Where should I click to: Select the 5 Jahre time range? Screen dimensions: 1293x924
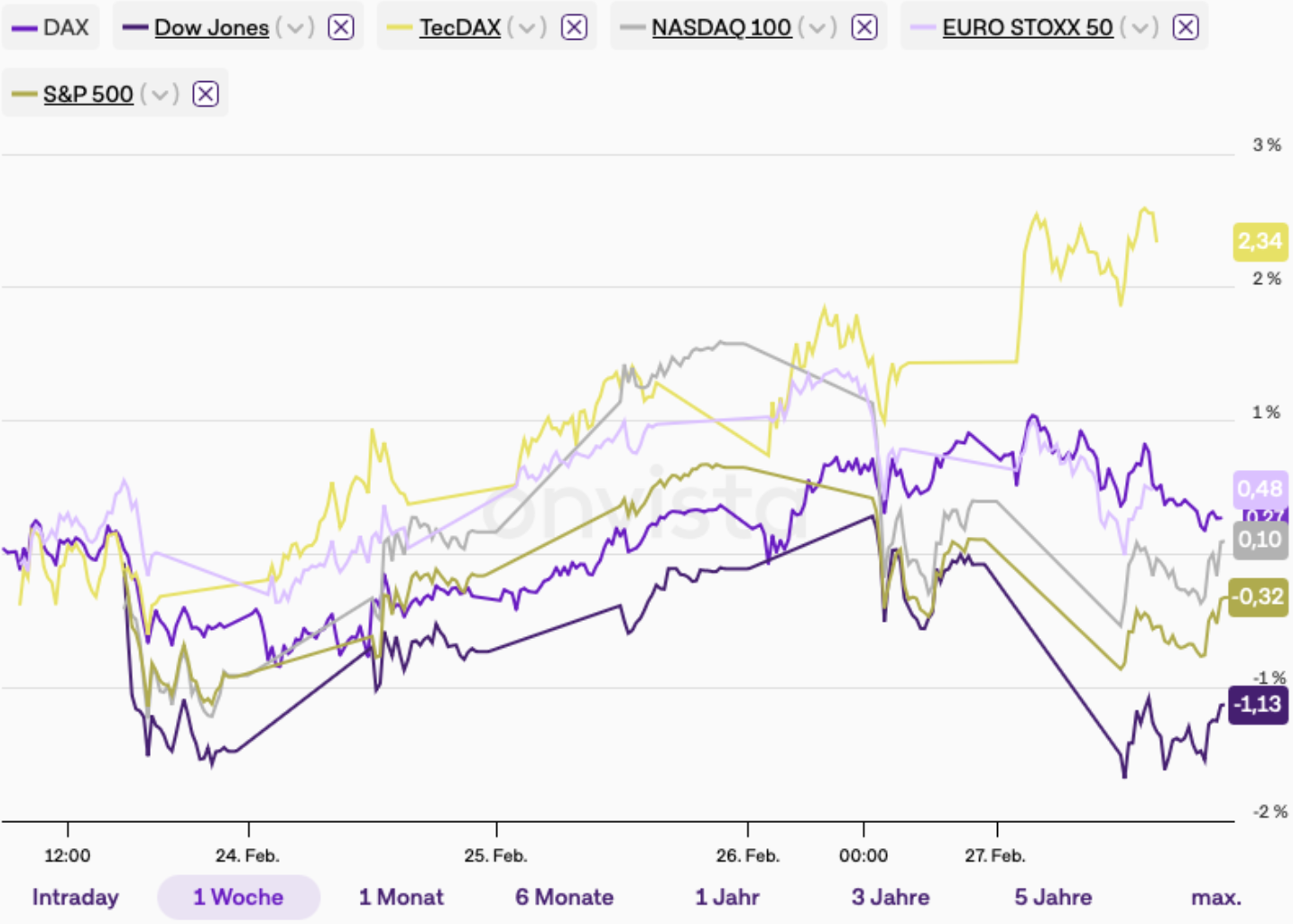(1053, 897)
